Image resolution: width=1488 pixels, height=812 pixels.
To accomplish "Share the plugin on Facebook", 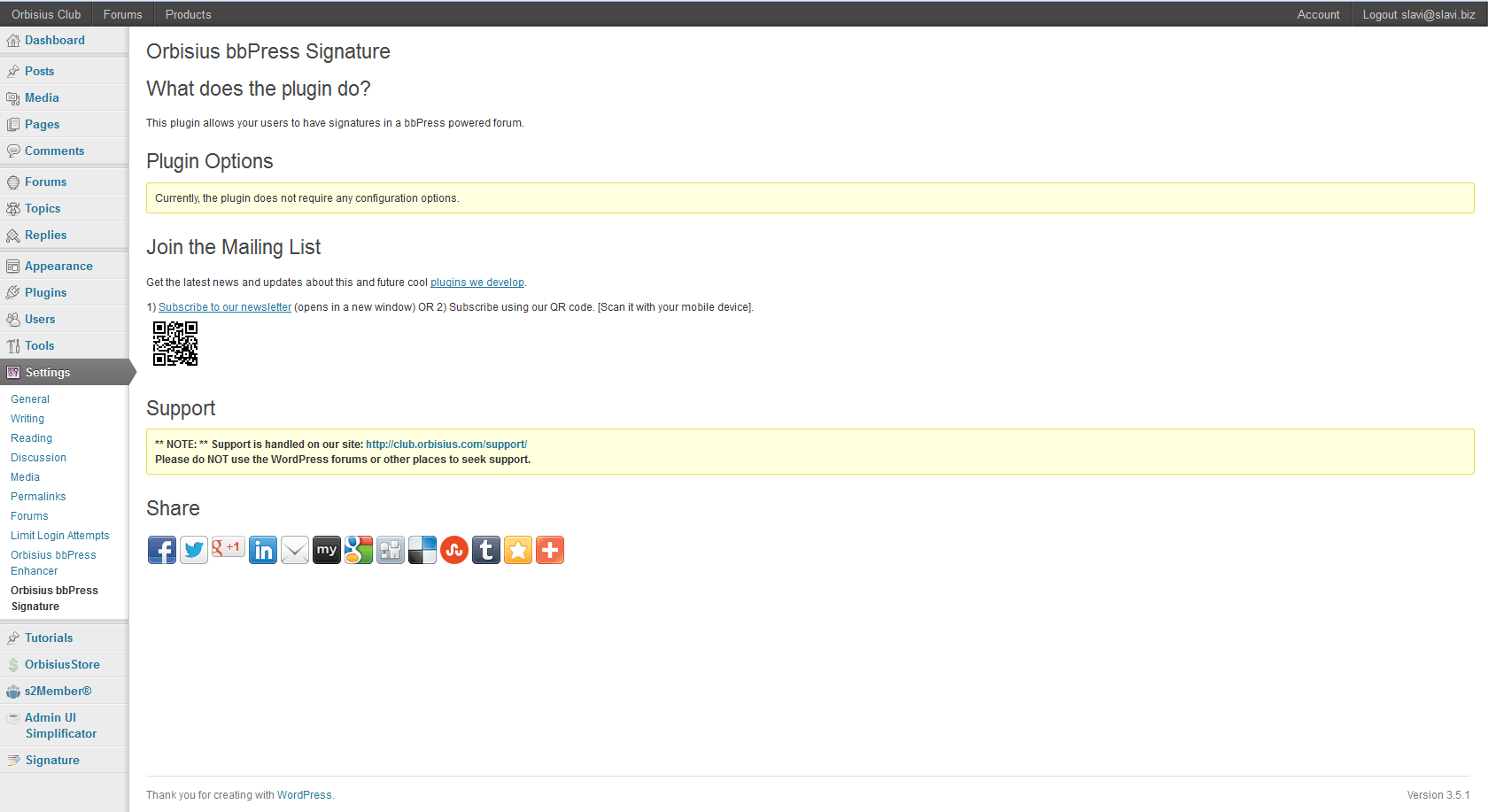I will click(162, 550).
